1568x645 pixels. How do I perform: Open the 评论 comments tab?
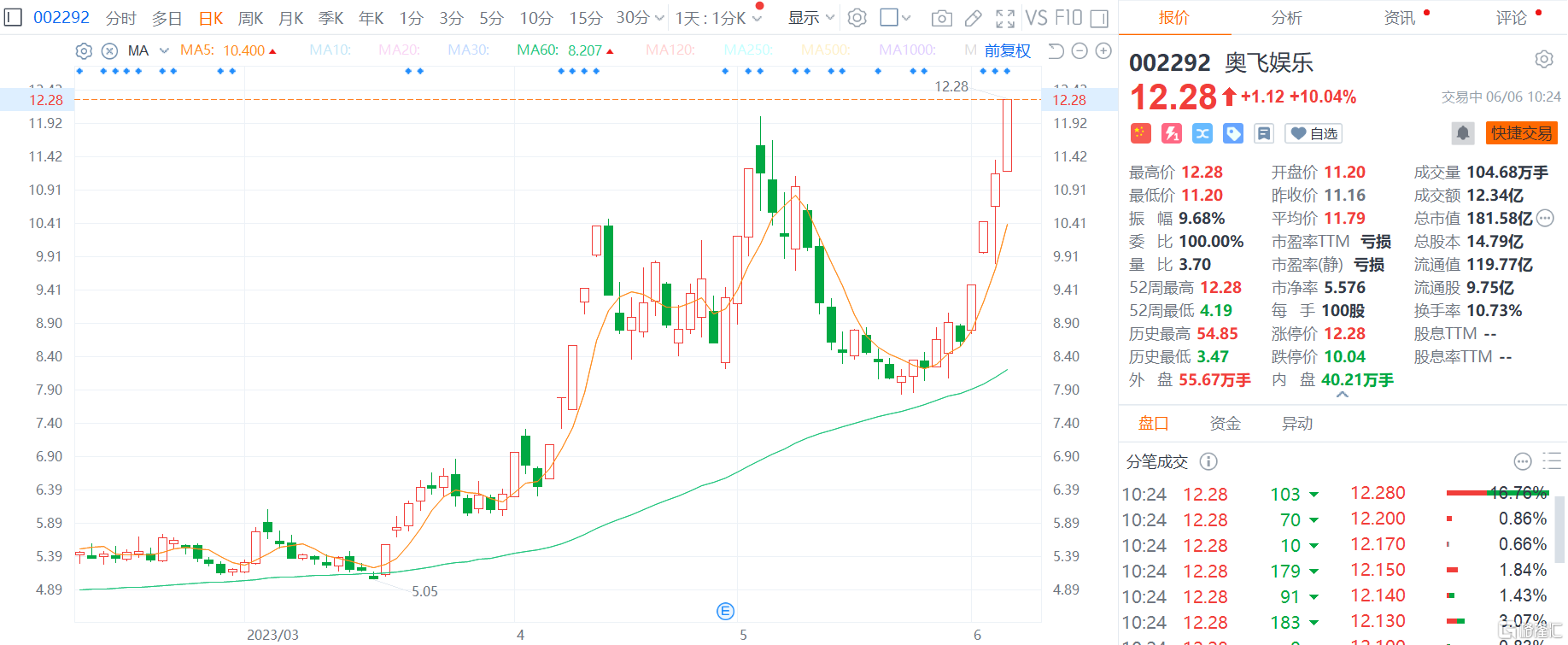click(1512, 18)
